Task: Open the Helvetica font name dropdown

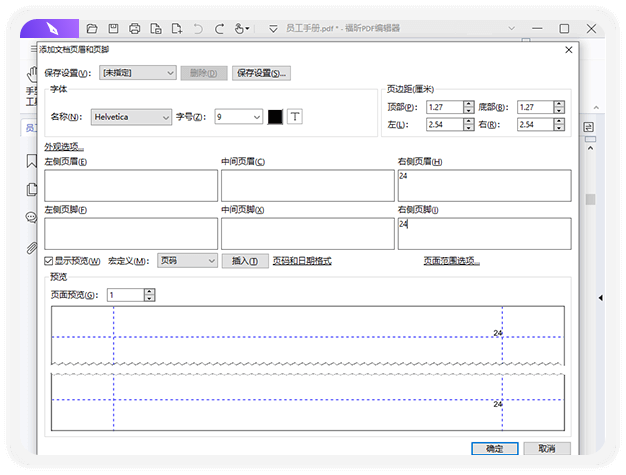Action: 131,117
